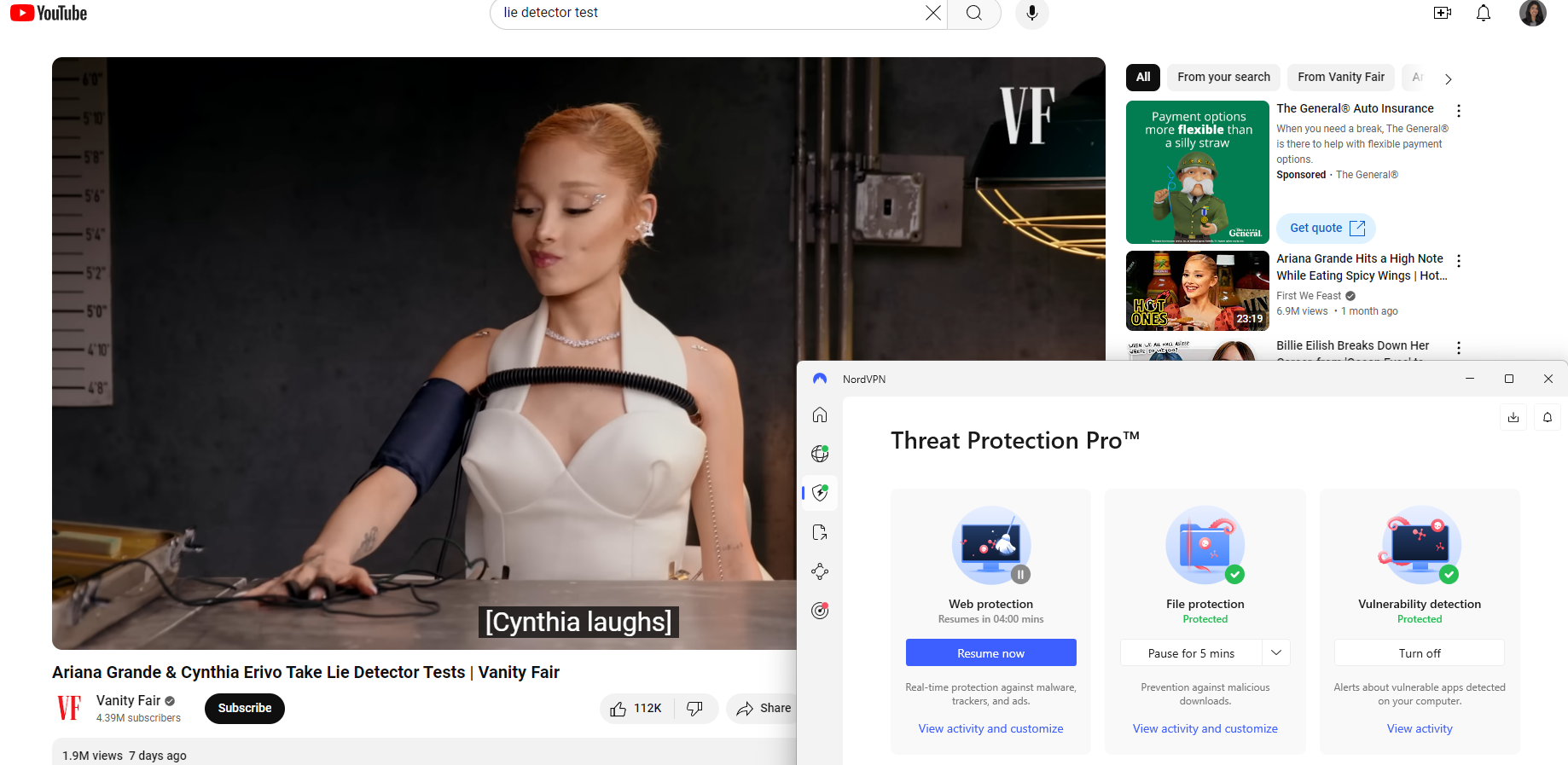Open the Create video icon

click(x=1443, y=13)
